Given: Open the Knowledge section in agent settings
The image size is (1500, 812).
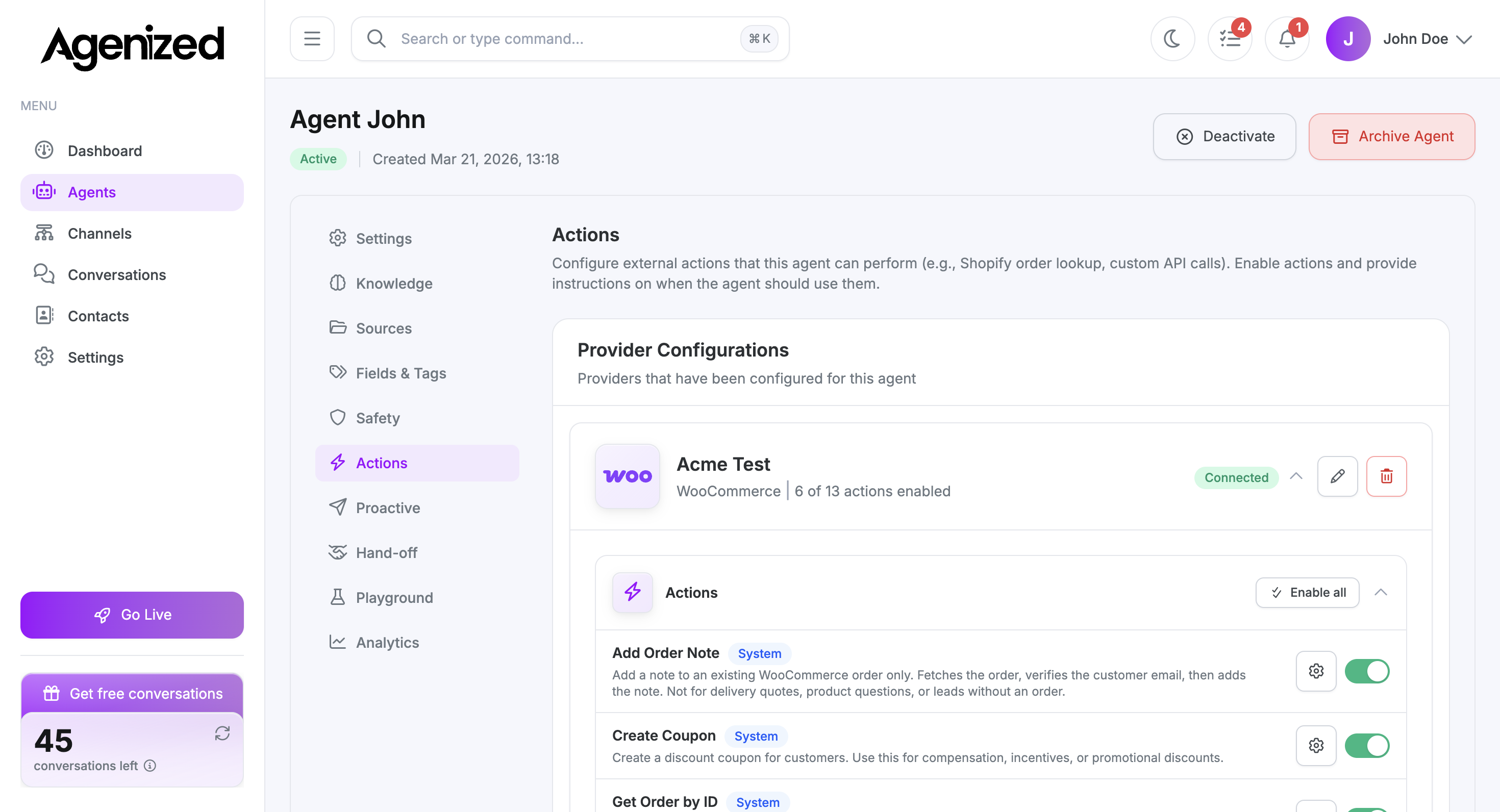Looking at the screenshot, I should point(395,284).
